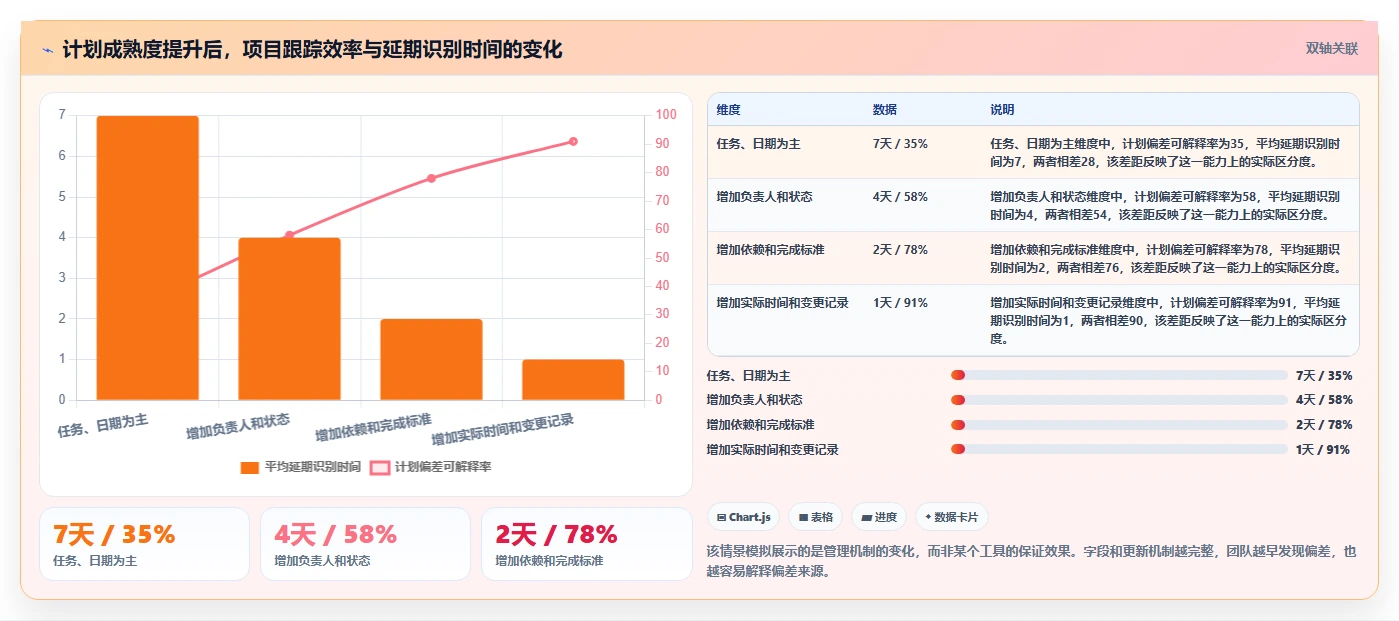The width and height of the screenshot is (1399, 621).
Task: Click the lightning icon beside the title
Action: (x=47, y=50)
